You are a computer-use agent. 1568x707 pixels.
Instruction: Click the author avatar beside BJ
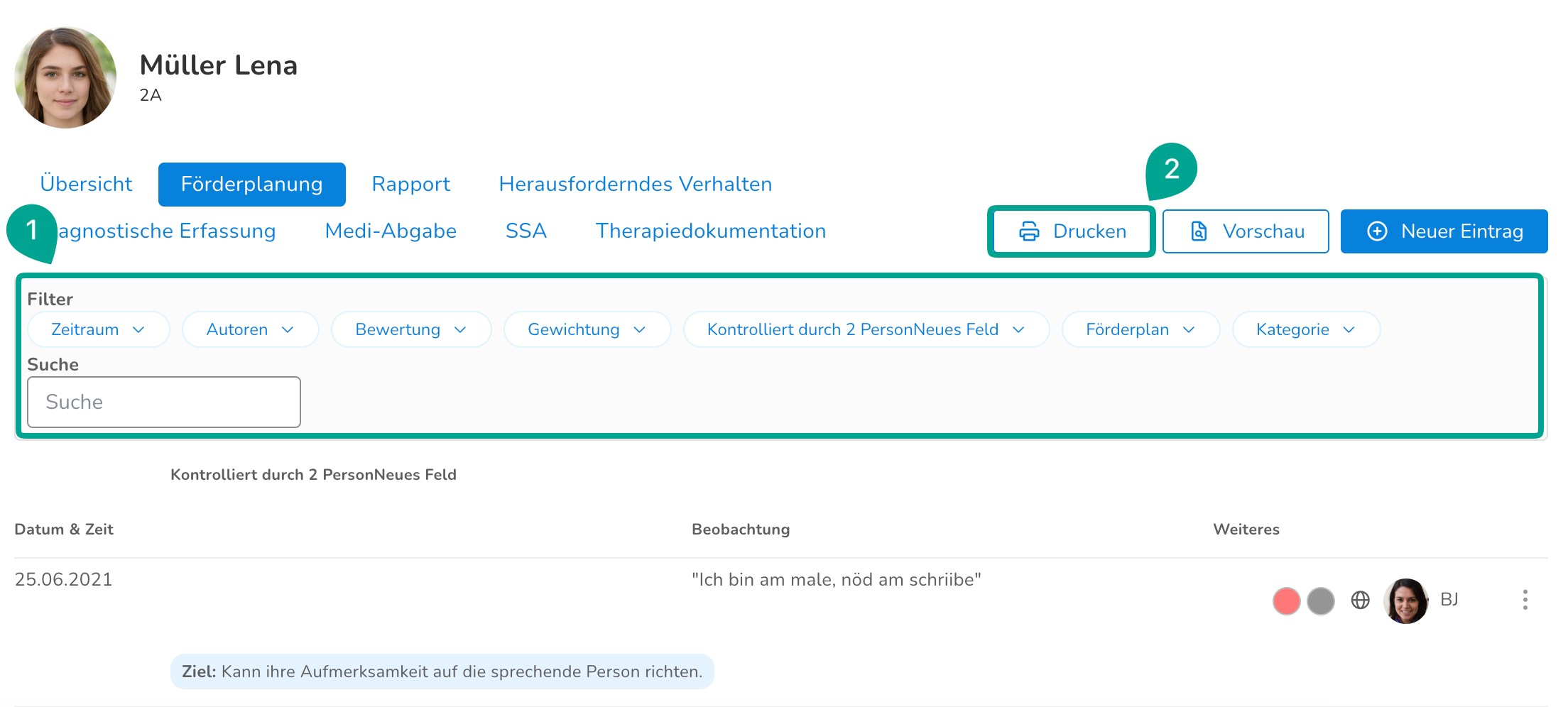[x=1406, y=601]
